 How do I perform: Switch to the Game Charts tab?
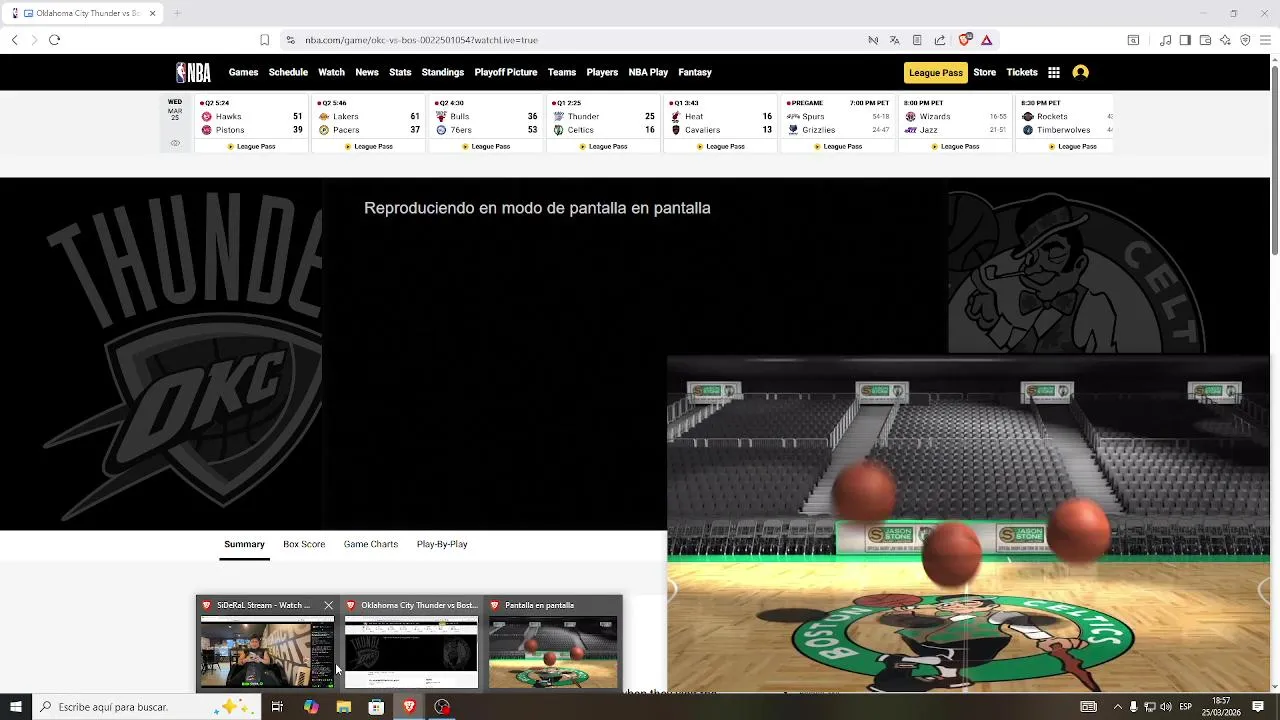point(371,544)
